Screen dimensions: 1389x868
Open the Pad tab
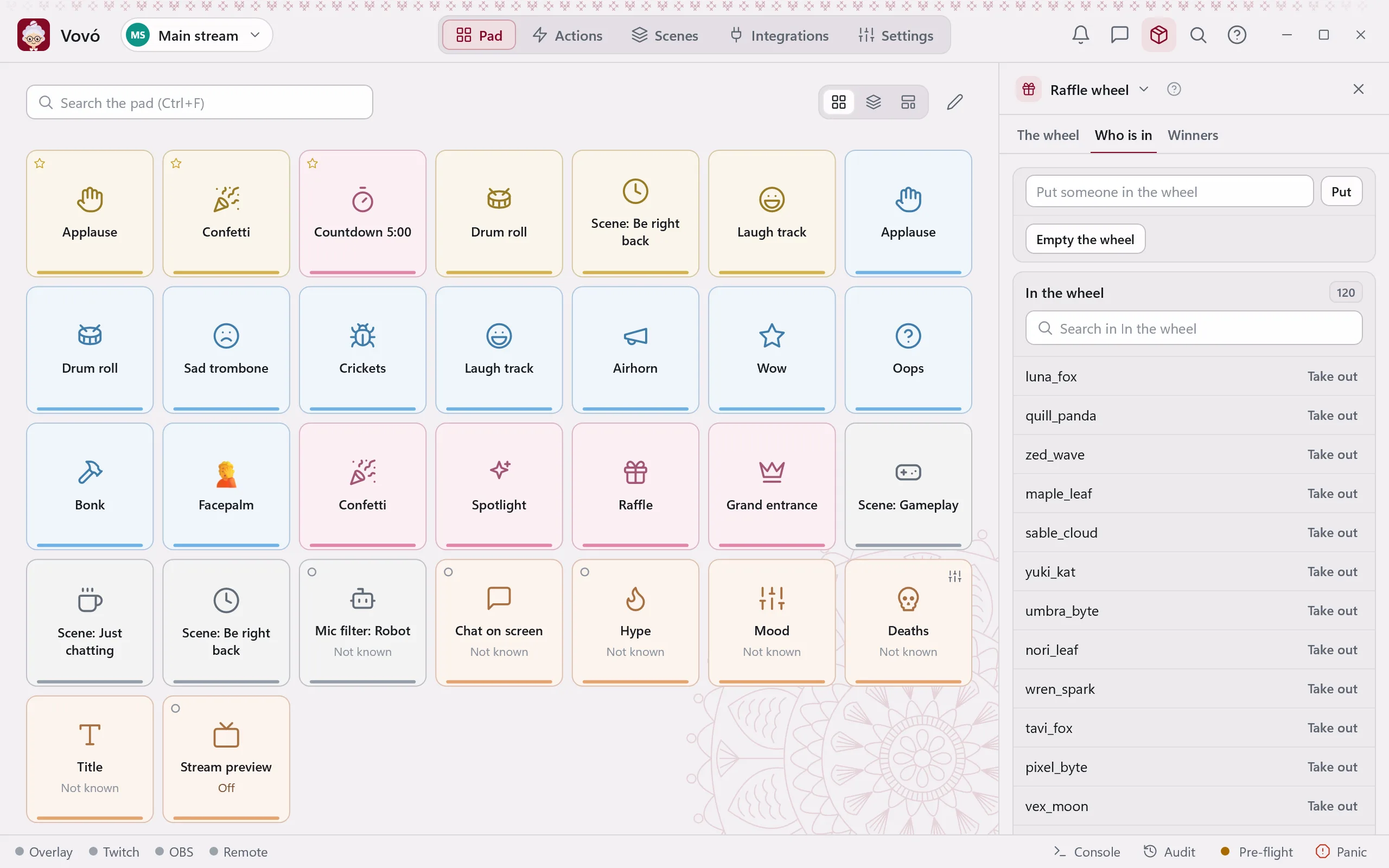click(479, 35)
